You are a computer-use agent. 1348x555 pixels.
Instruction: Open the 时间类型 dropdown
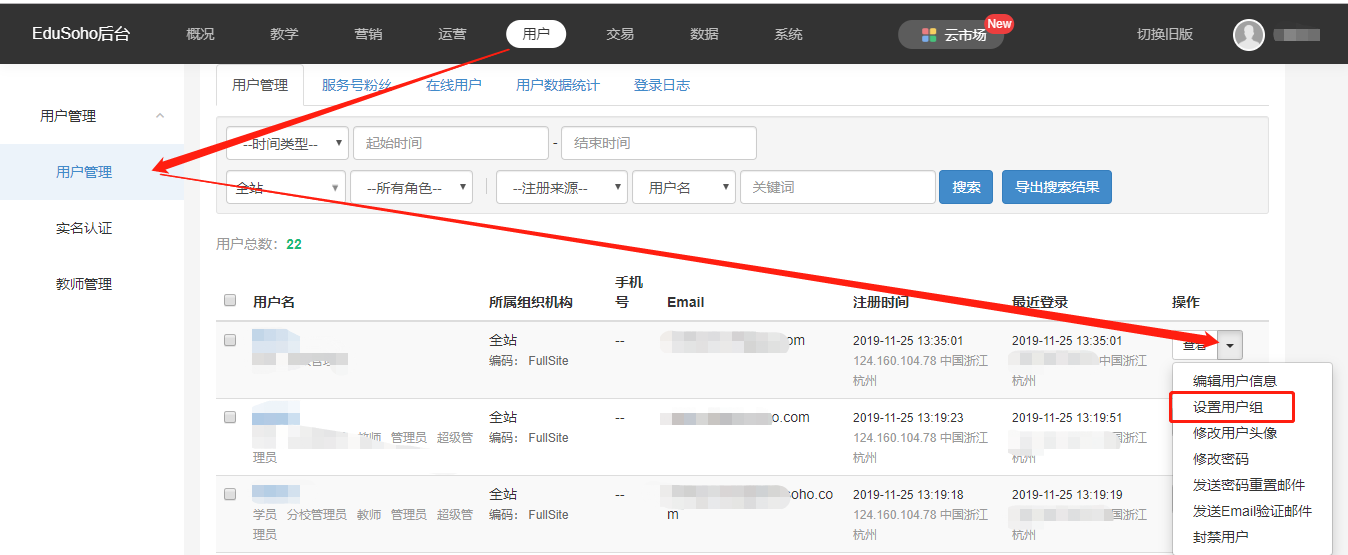coord(288,143)
